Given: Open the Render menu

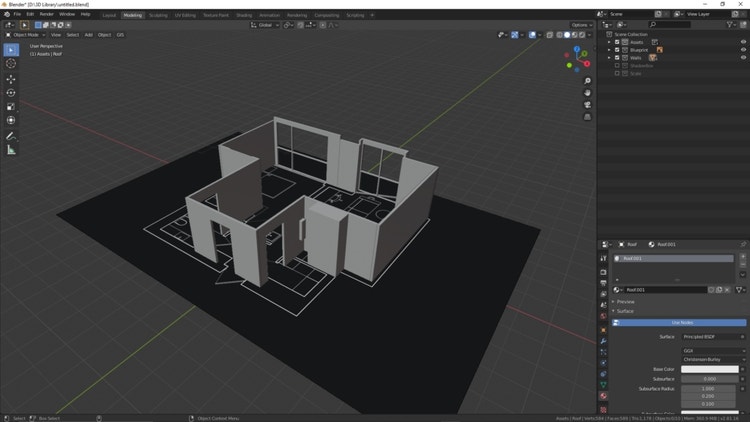Looking at the screenshot, I should point(47,14).
